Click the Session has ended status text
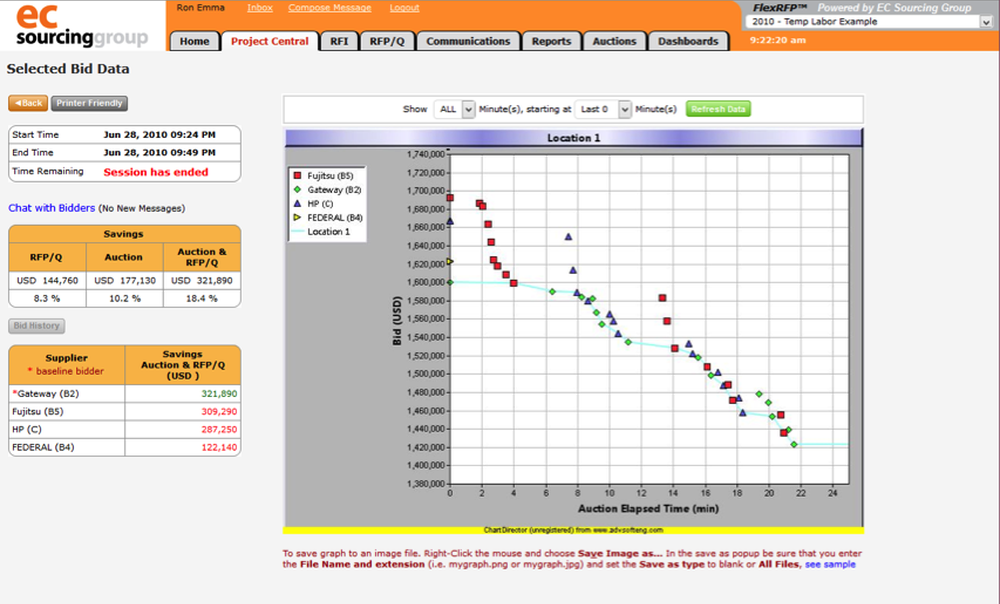 tap(156, 172)
